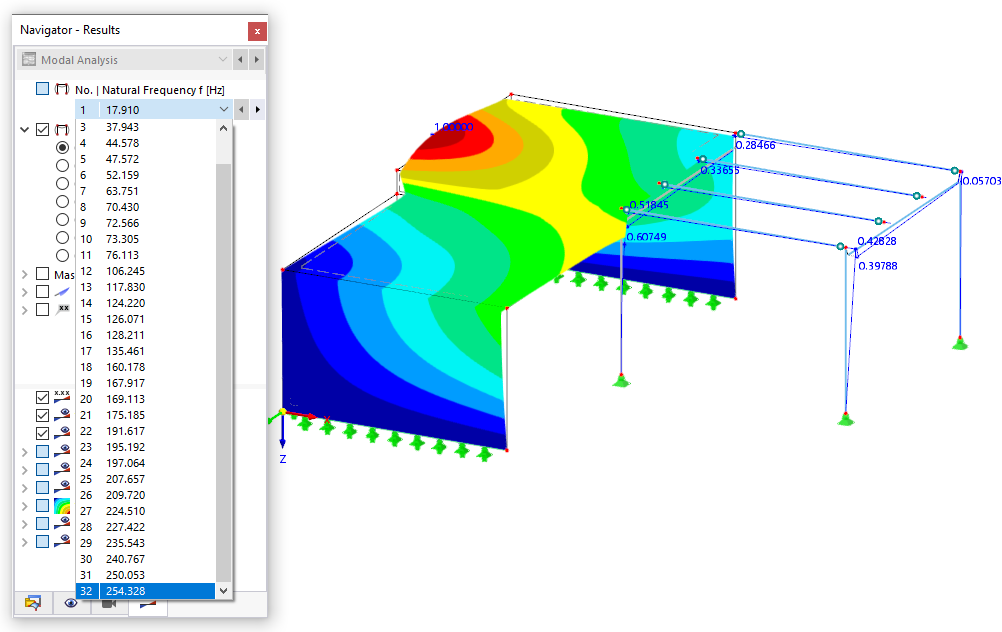Select previous mode using arrow beside 17.910
The image size is (1002, 632).
tap(241, 109)
